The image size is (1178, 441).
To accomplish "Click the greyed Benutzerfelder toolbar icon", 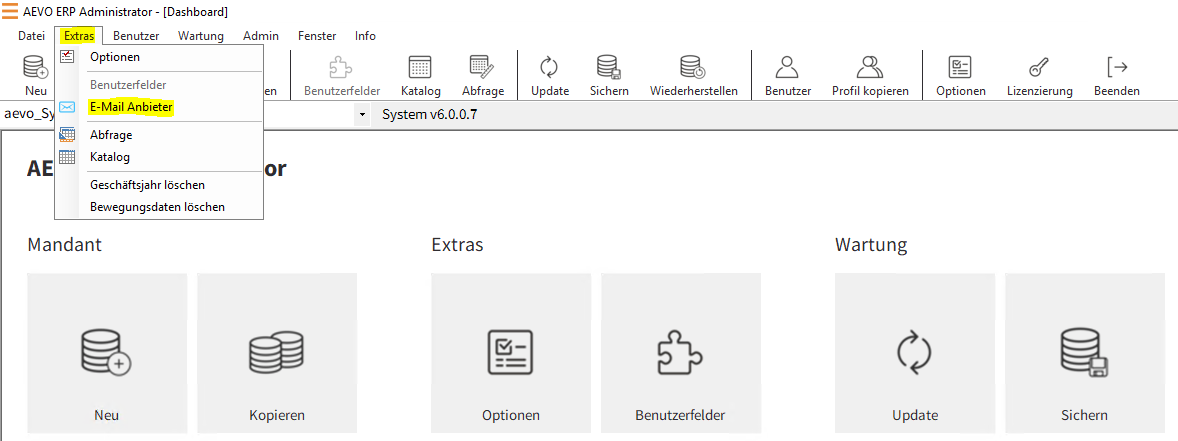I will (x=342, y=68).
